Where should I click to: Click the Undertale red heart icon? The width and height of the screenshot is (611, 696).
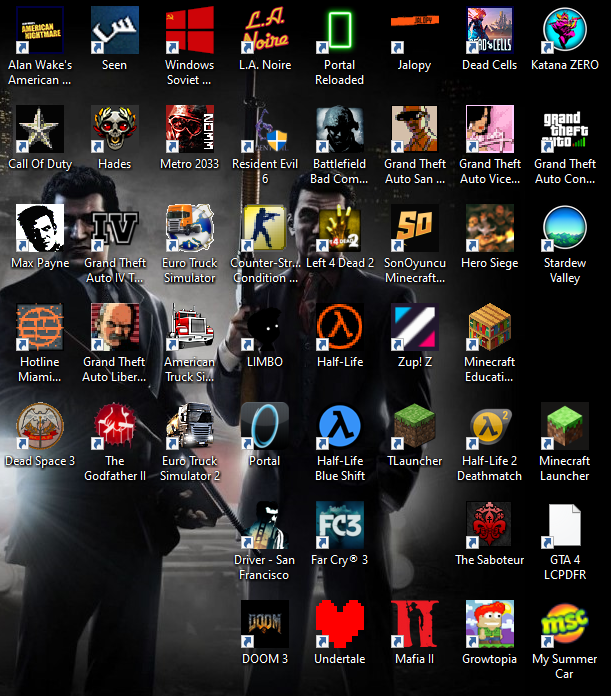click(339, 625)
